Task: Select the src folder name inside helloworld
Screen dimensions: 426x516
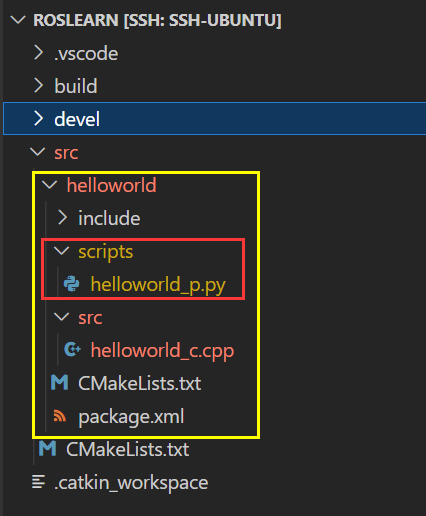Action: pyautogui.click(x=90, y=318)
